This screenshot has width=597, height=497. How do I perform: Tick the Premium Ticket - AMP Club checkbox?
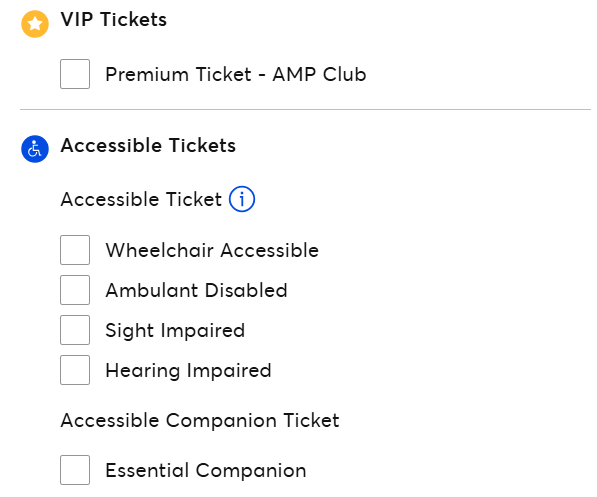(75, 74)
